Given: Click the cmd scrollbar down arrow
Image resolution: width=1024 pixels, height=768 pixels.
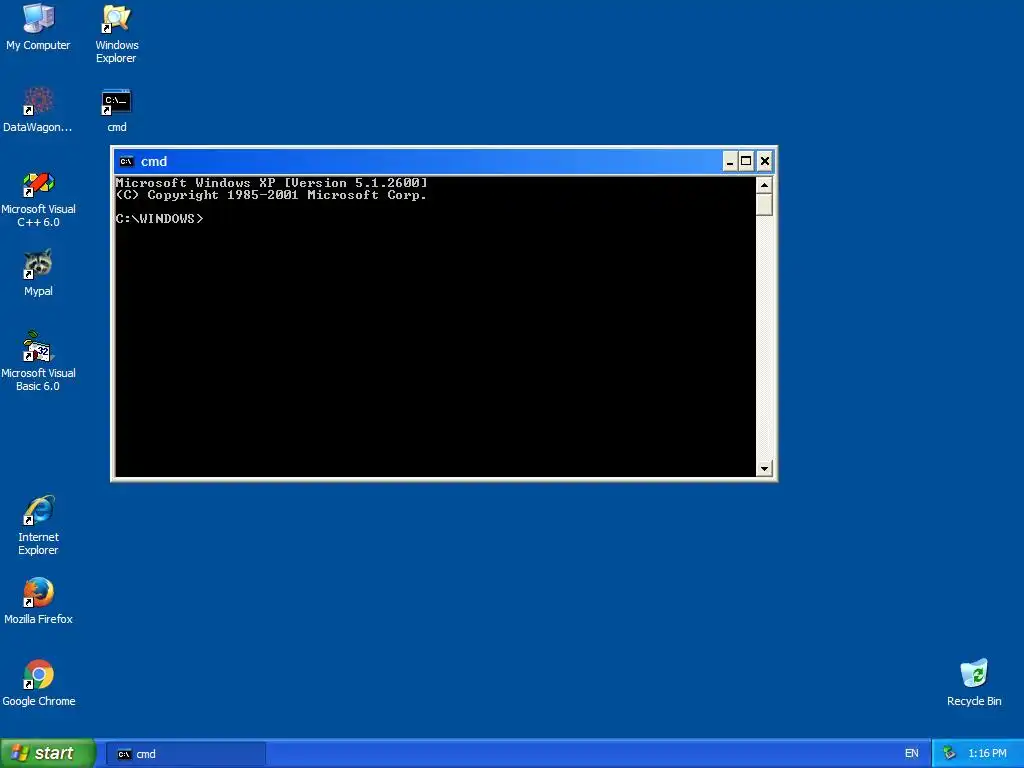Looking at the screenshot, I should [x=764, y=468].
